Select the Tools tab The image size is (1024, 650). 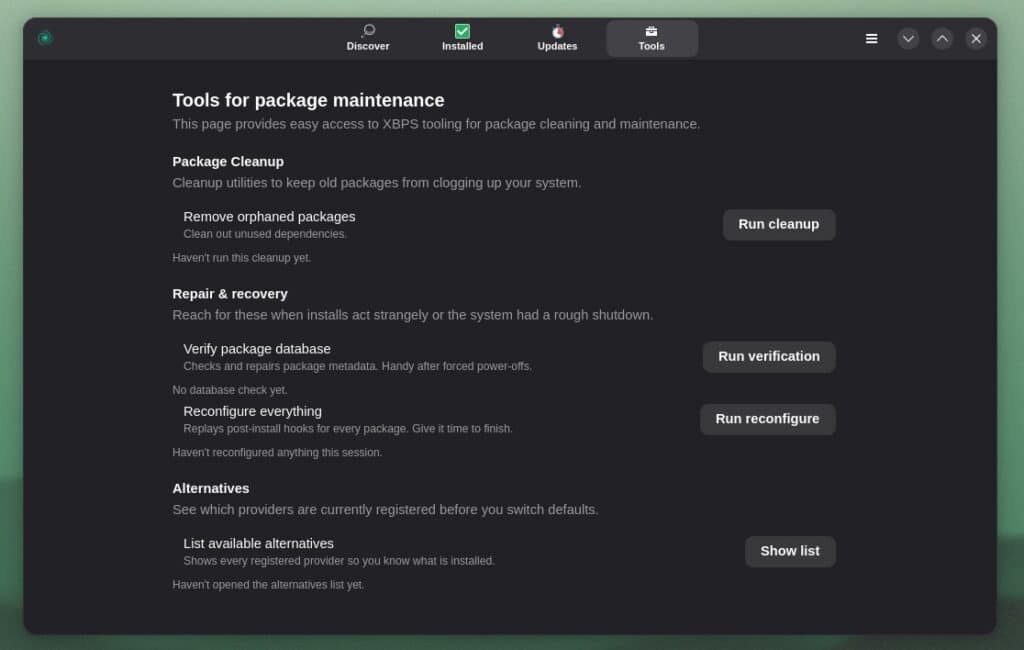pyautogui.click(x=652, y=38)
